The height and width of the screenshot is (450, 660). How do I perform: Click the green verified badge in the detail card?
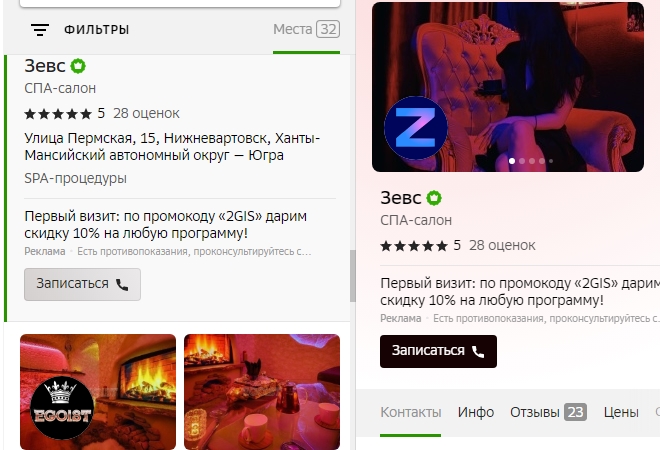(434, 198)
